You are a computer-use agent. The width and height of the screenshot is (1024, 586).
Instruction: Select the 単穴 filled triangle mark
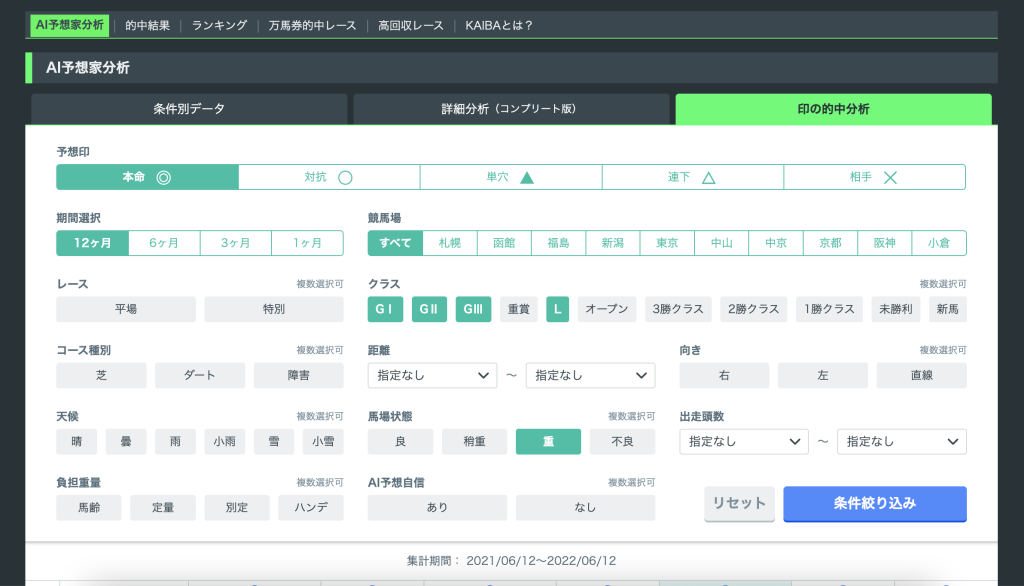(x=511, y=177)
